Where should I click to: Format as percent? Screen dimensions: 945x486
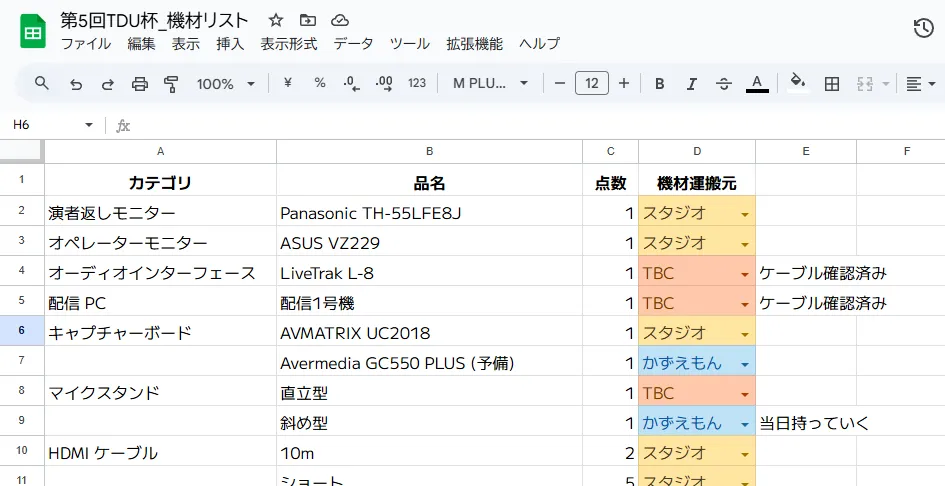[x=320, y=83]
